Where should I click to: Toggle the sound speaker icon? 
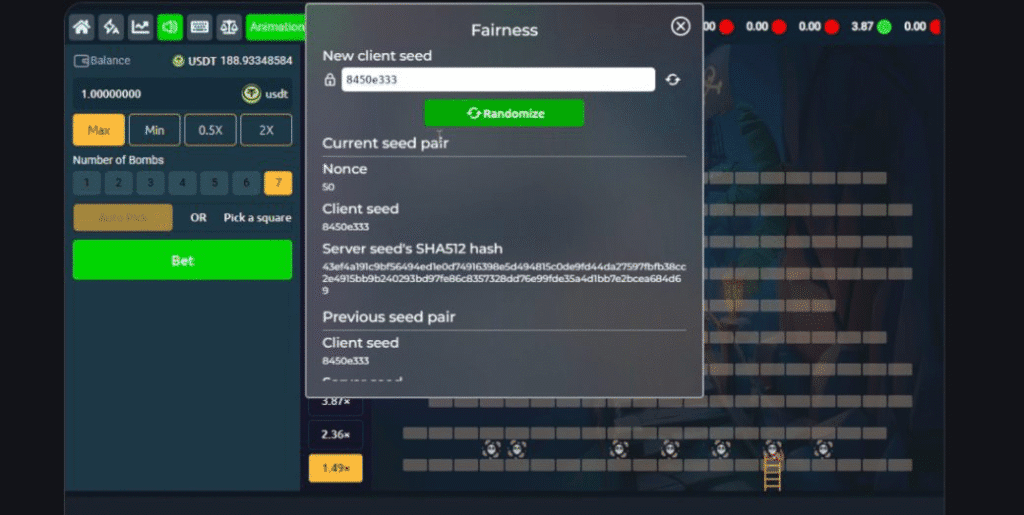pyautogui.click(x=170, y=26)
